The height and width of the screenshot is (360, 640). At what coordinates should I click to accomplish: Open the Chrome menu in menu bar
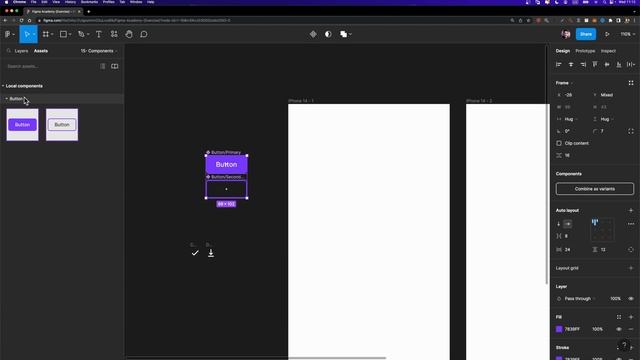click(x=19, y=2)
